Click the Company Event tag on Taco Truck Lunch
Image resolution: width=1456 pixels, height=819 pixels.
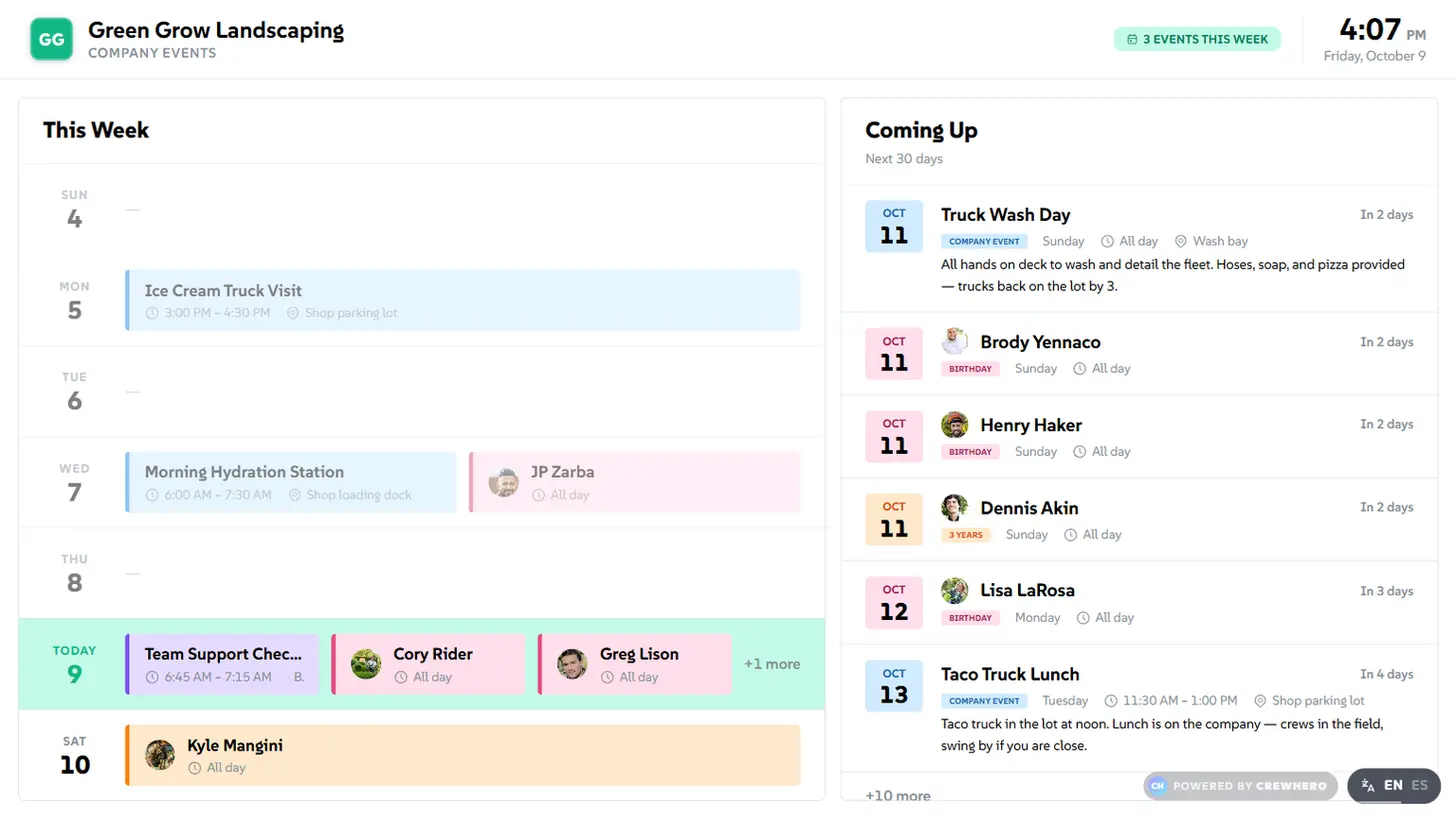(x=984, y=701)
